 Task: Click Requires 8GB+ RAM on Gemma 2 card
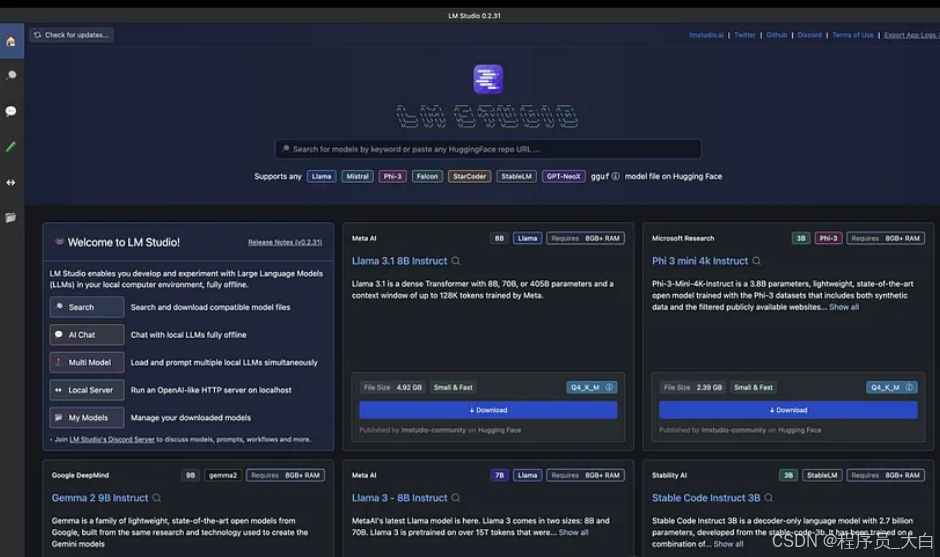coord(285,475)
